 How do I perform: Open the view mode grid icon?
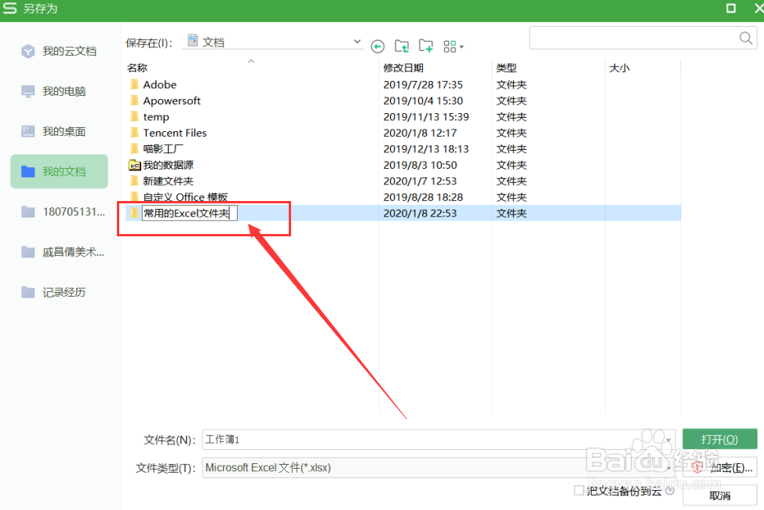tap(450, 46)
